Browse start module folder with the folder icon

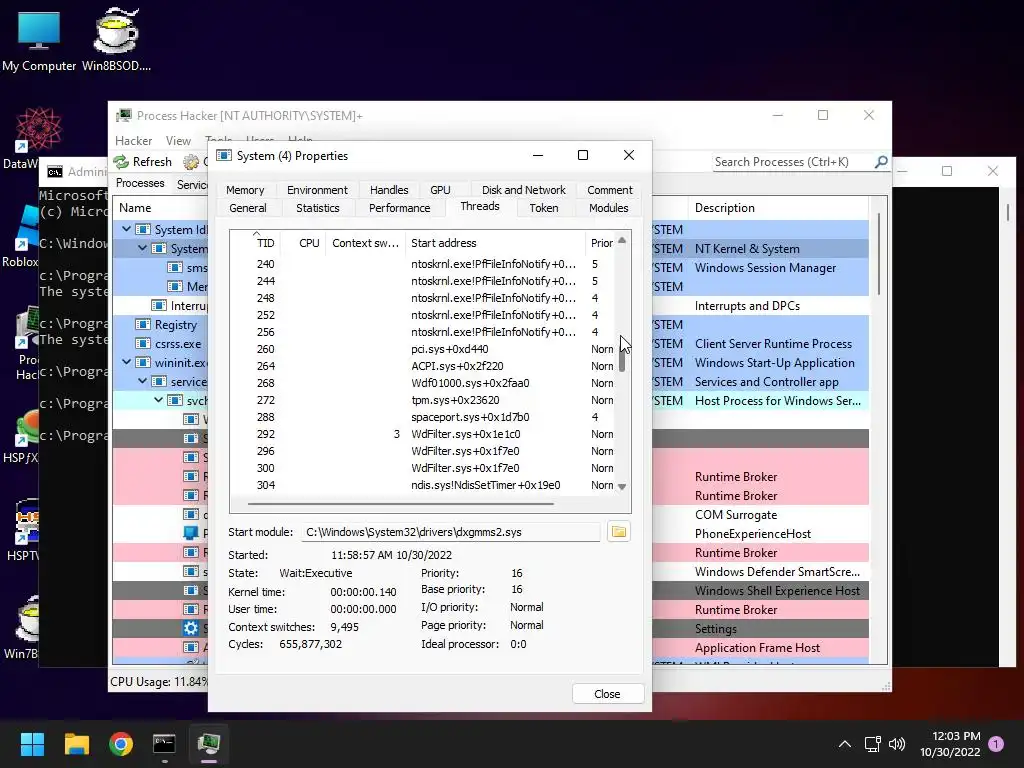point(618,532)
